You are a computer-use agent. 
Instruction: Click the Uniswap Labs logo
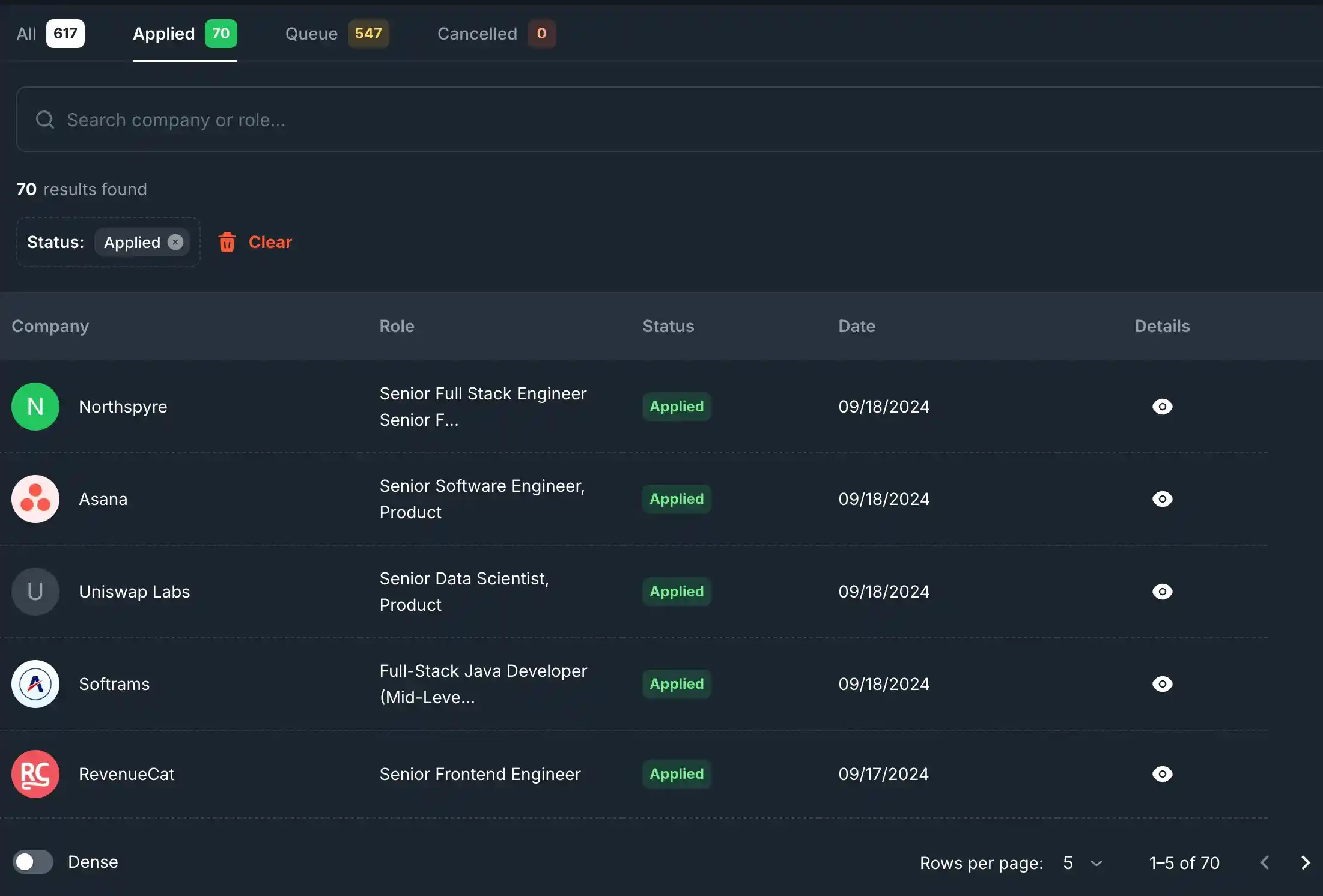35,592
